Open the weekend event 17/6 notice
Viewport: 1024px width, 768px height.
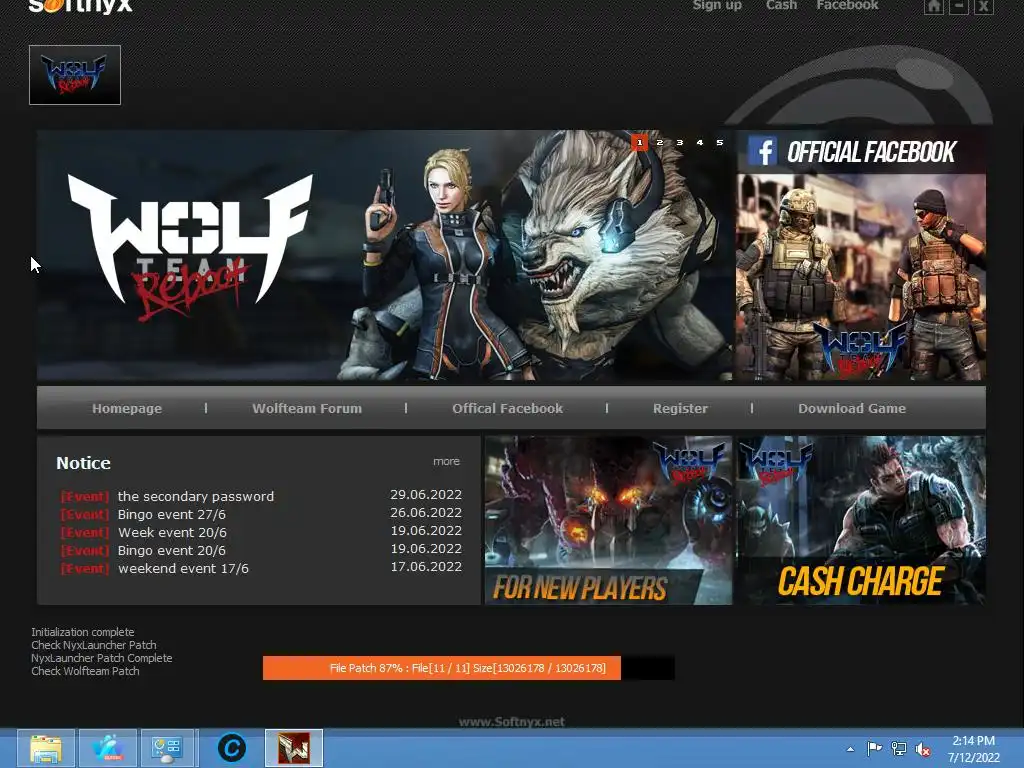tap(184, 568)
